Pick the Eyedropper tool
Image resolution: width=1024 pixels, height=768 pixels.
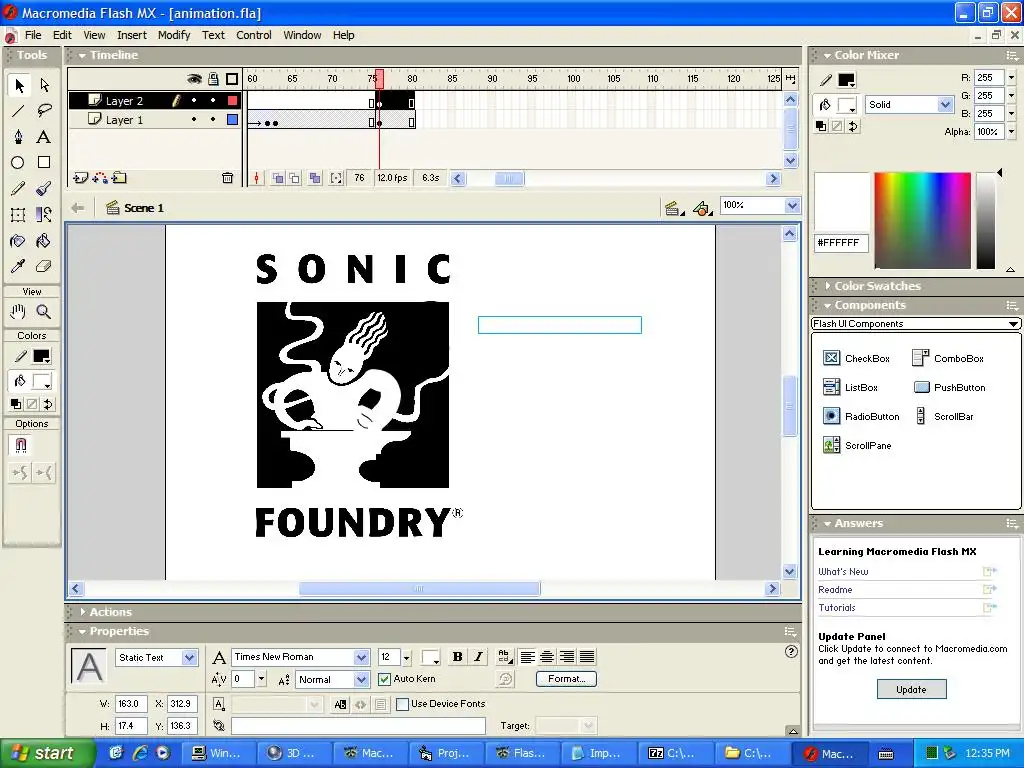tap(18, 266)
